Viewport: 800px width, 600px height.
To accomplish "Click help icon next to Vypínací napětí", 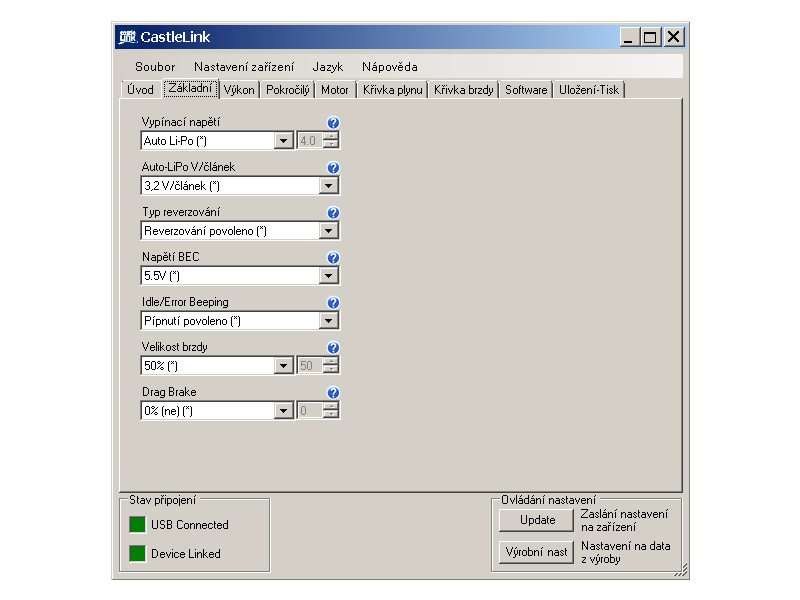I will [333, 123].
